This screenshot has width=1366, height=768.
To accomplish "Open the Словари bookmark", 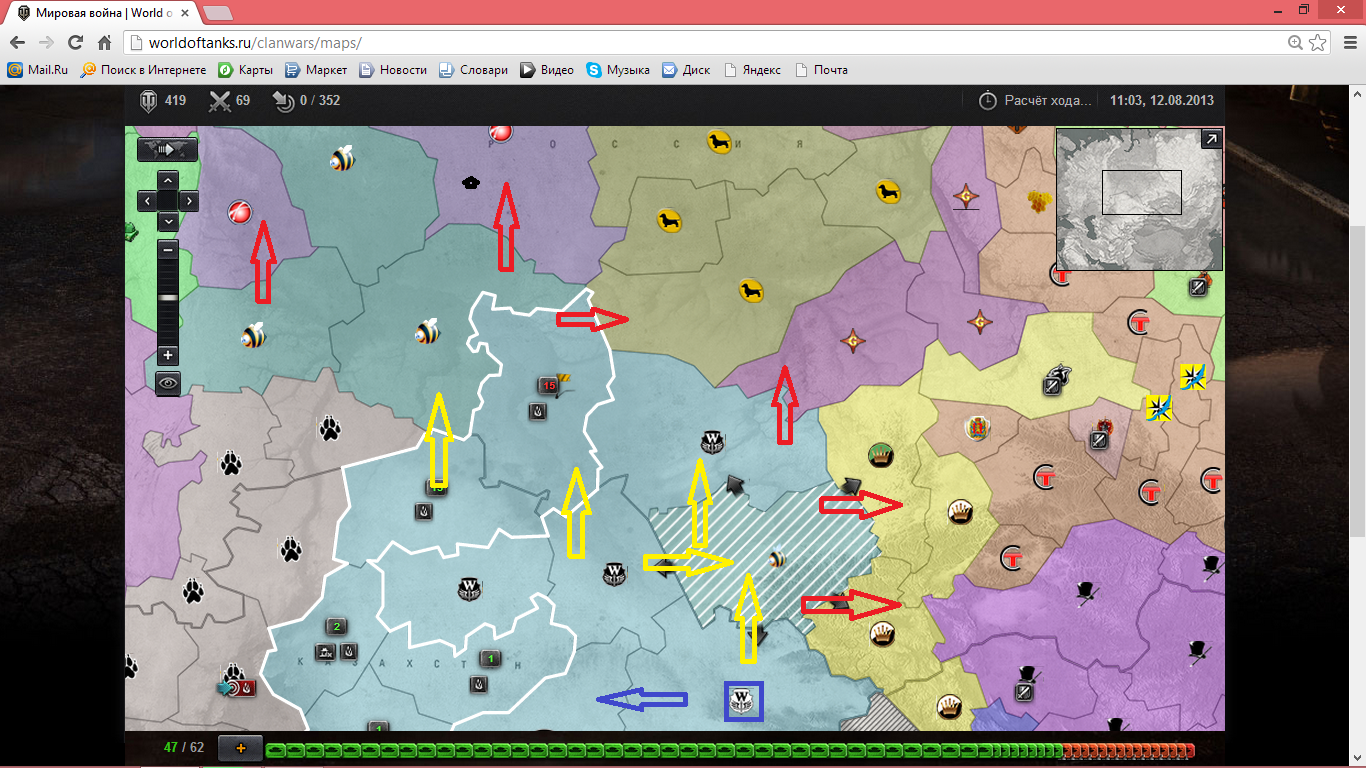I will pyautogui.click(x=474, y=70).
